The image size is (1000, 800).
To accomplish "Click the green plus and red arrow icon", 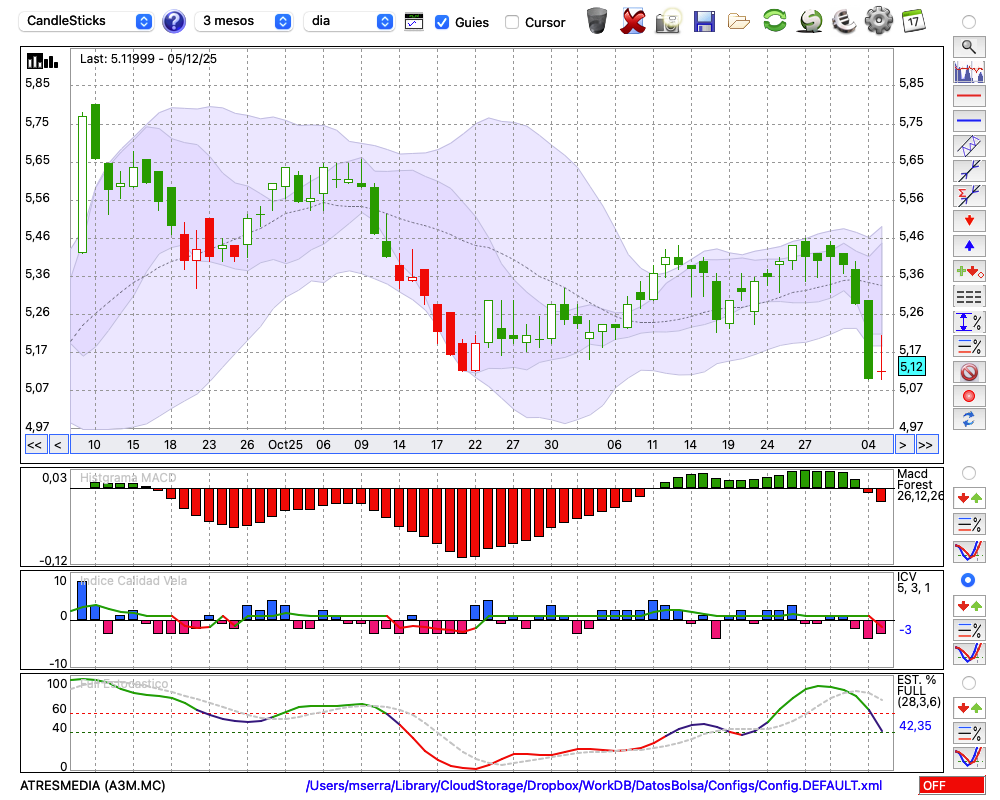I will coord(969,271).
